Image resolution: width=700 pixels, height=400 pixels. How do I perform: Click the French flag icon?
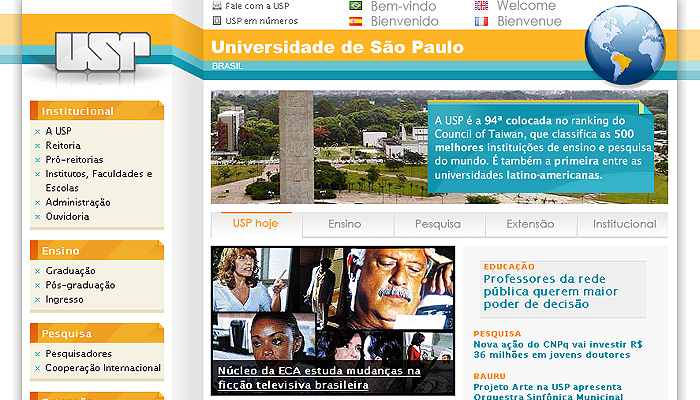481,21
